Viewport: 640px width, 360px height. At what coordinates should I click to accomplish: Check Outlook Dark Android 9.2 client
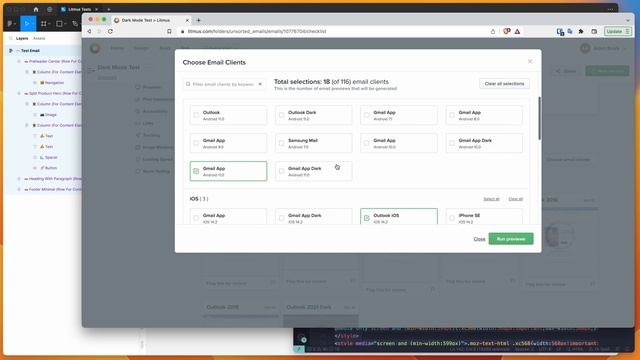coord(281,115)
